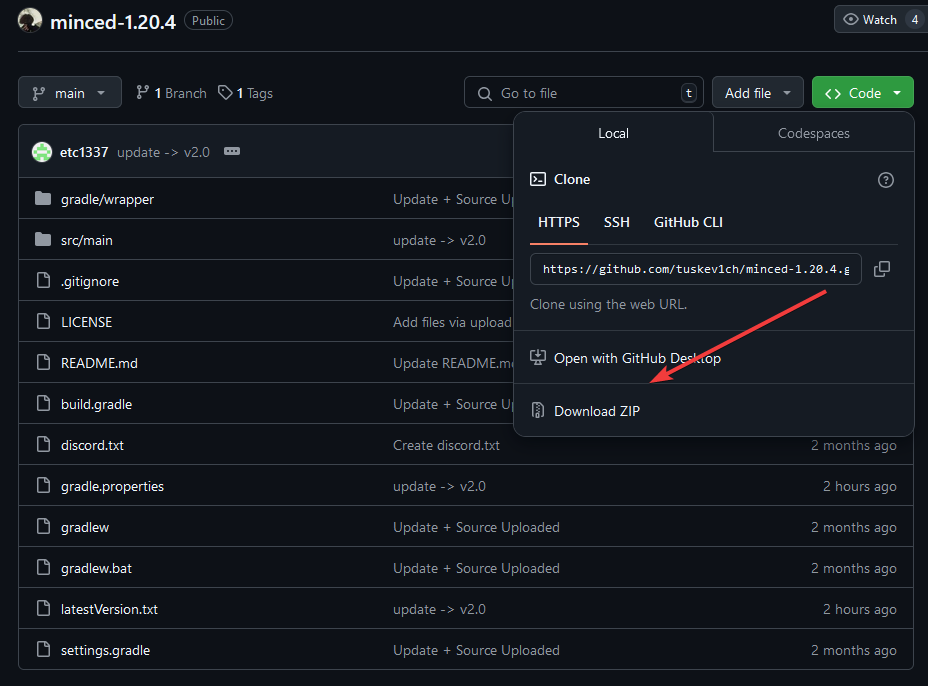Screen dimensions: 928x686
Task: Click the Download ZIP archive icon
Action: [537, 410]
